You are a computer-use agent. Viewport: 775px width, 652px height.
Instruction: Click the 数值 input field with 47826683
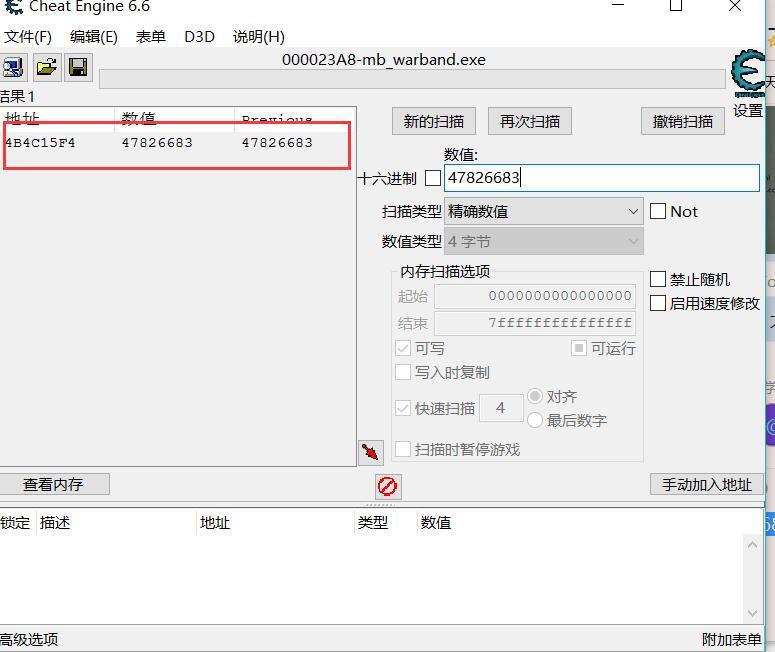click(x=602, y=178)
